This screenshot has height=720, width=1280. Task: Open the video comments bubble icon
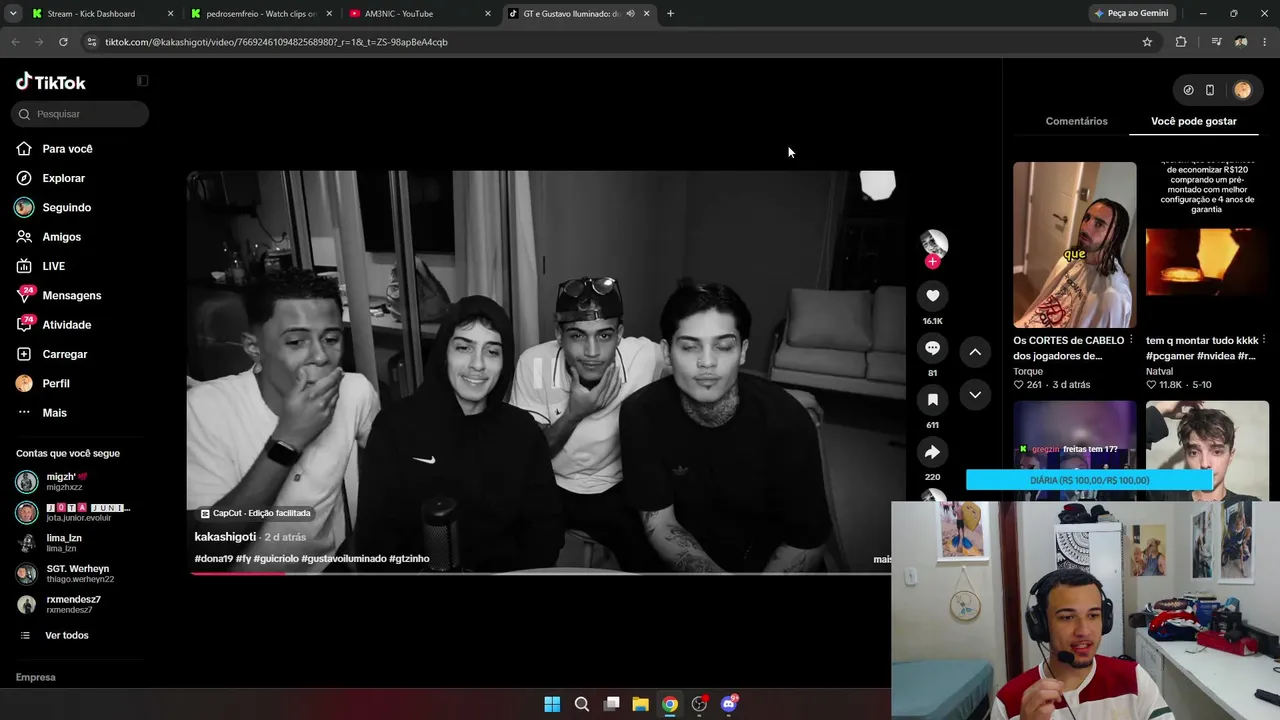click(932, 348)
